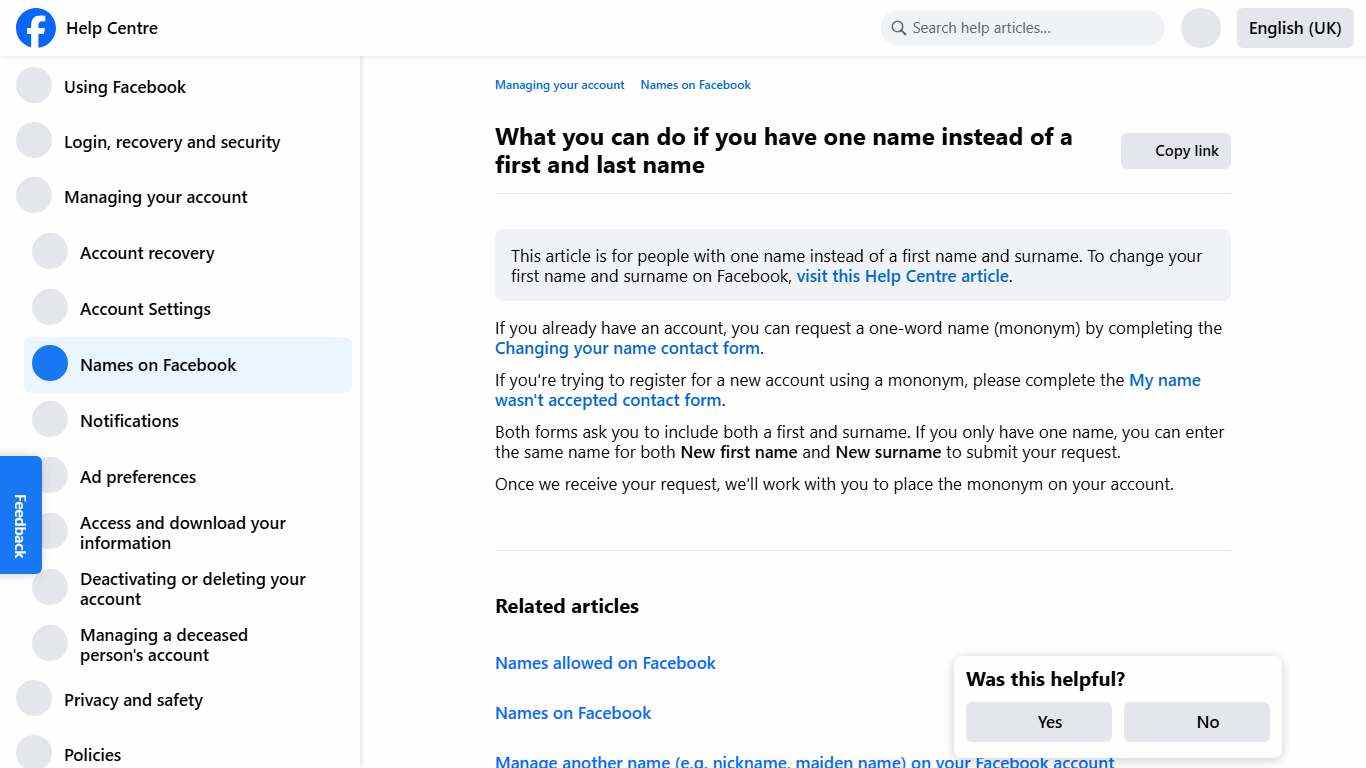Click the Names allowed on Facebook link
The image size is (1366, 768).
[605, 662]
